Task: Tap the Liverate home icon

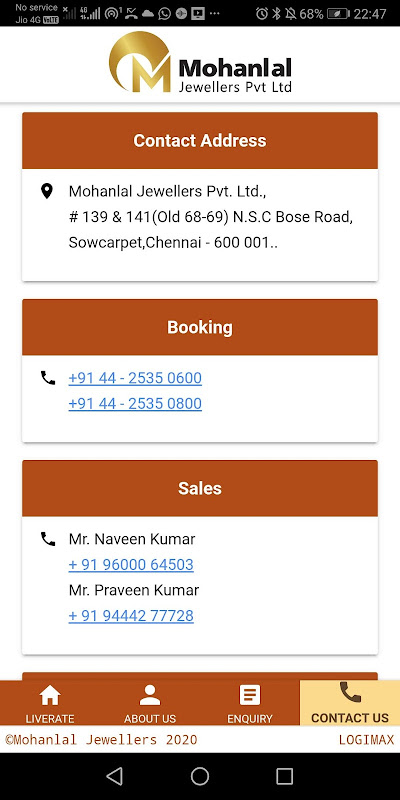Action: click(50, 695)
